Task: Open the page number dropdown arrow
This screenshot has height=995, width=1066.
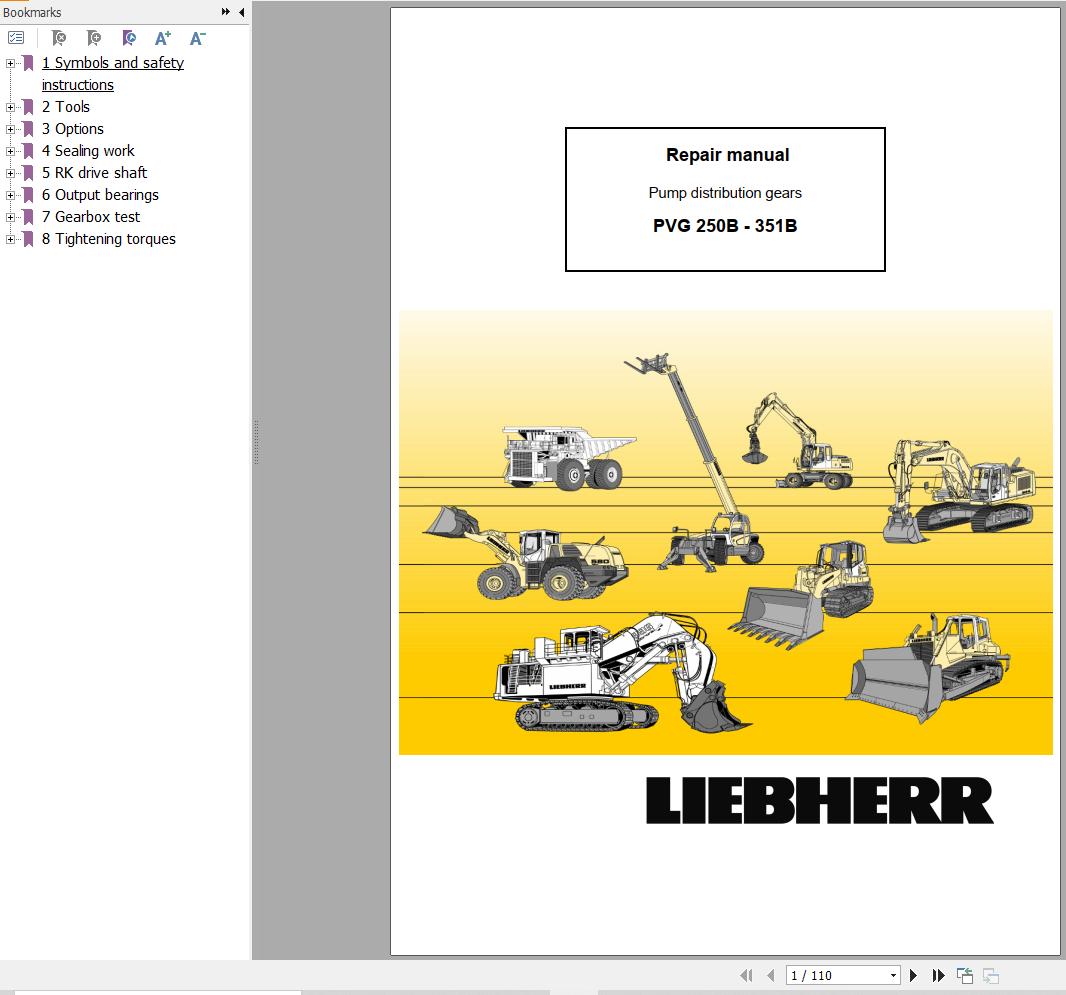Action: click(893, 976)
